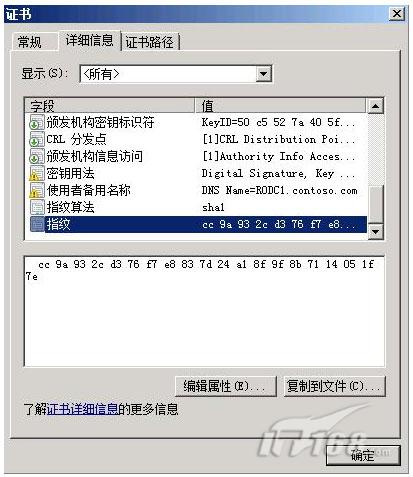Screen dimensions: 413x477
Task: Sort by the 字段 column header
Action: tap(110, 106)
